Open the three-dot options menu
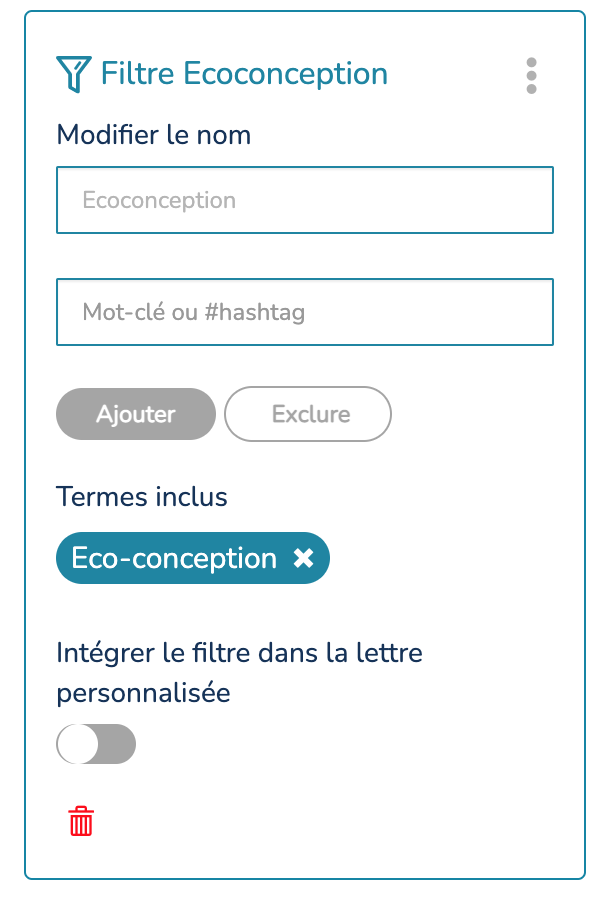 coord(531,76)
